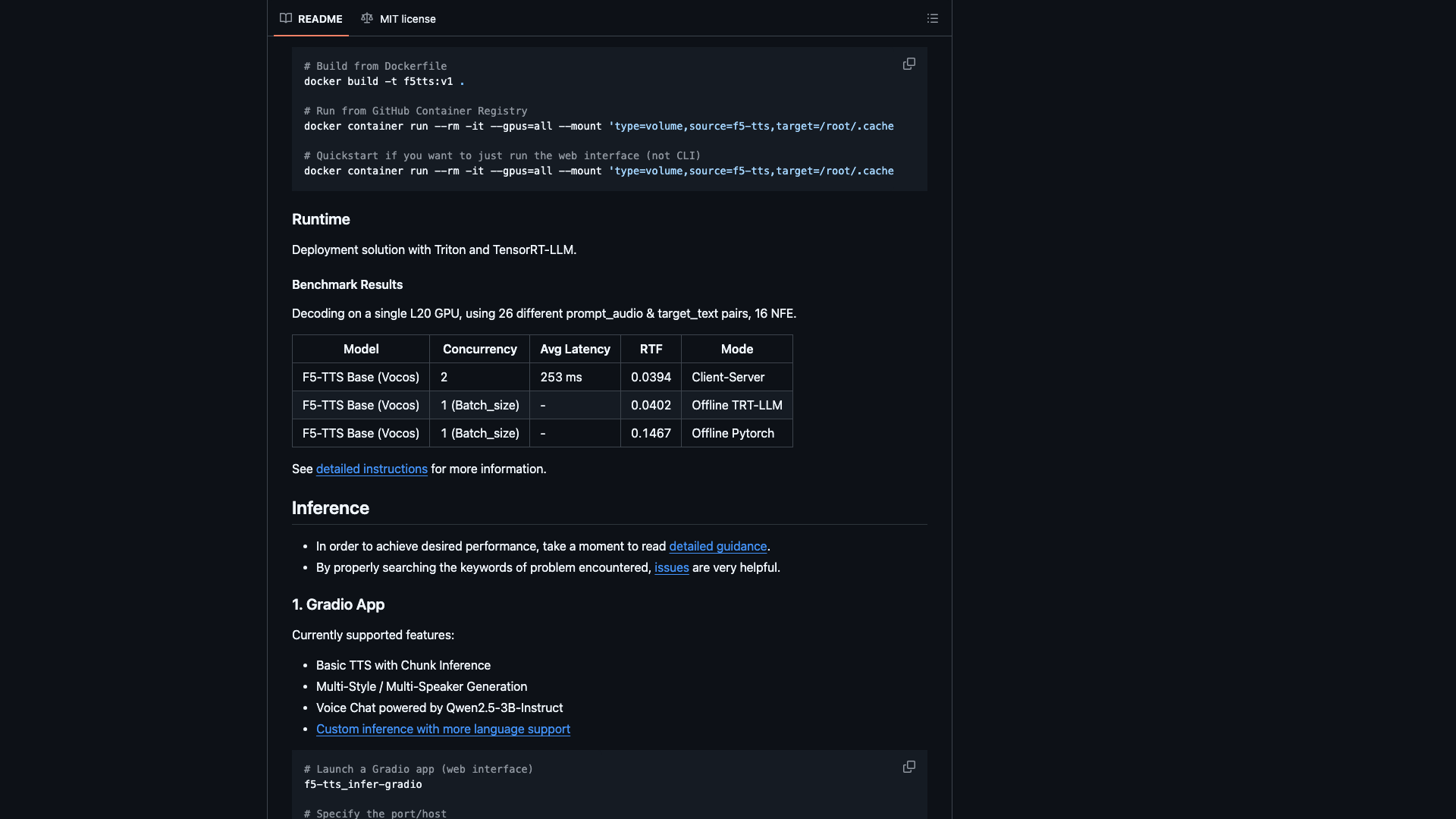The width and height of the screenshot is (1456, 819).
Task: Click the docker build -t f5tts:v1 line
Action: pyautogui.click(x=384, y=81)
